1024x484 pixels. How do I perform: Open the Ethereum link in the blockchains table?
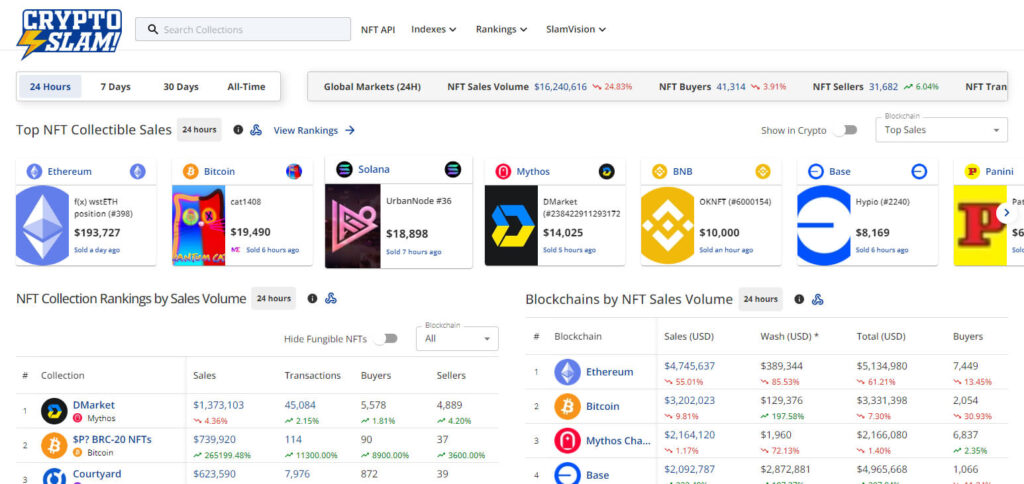click(x=609, y=372)
